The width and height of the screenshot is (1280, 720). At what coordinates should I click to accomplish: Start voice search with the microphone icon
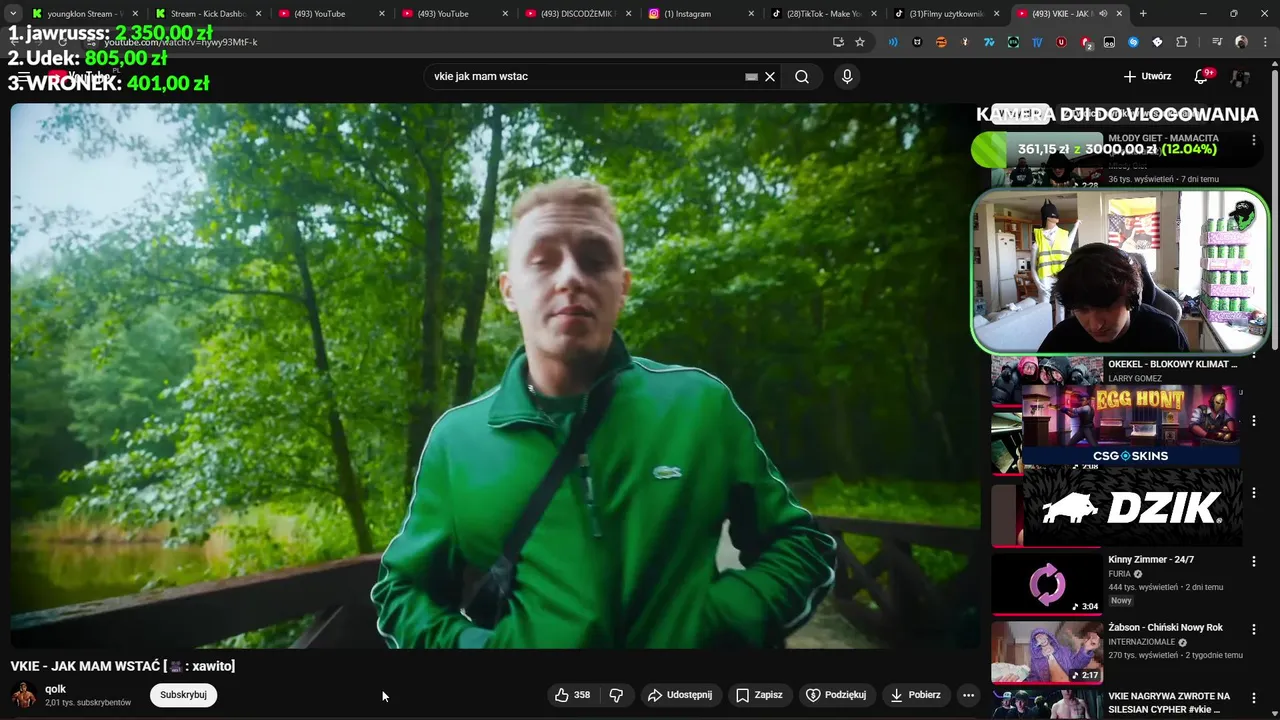tap(847, 77)
